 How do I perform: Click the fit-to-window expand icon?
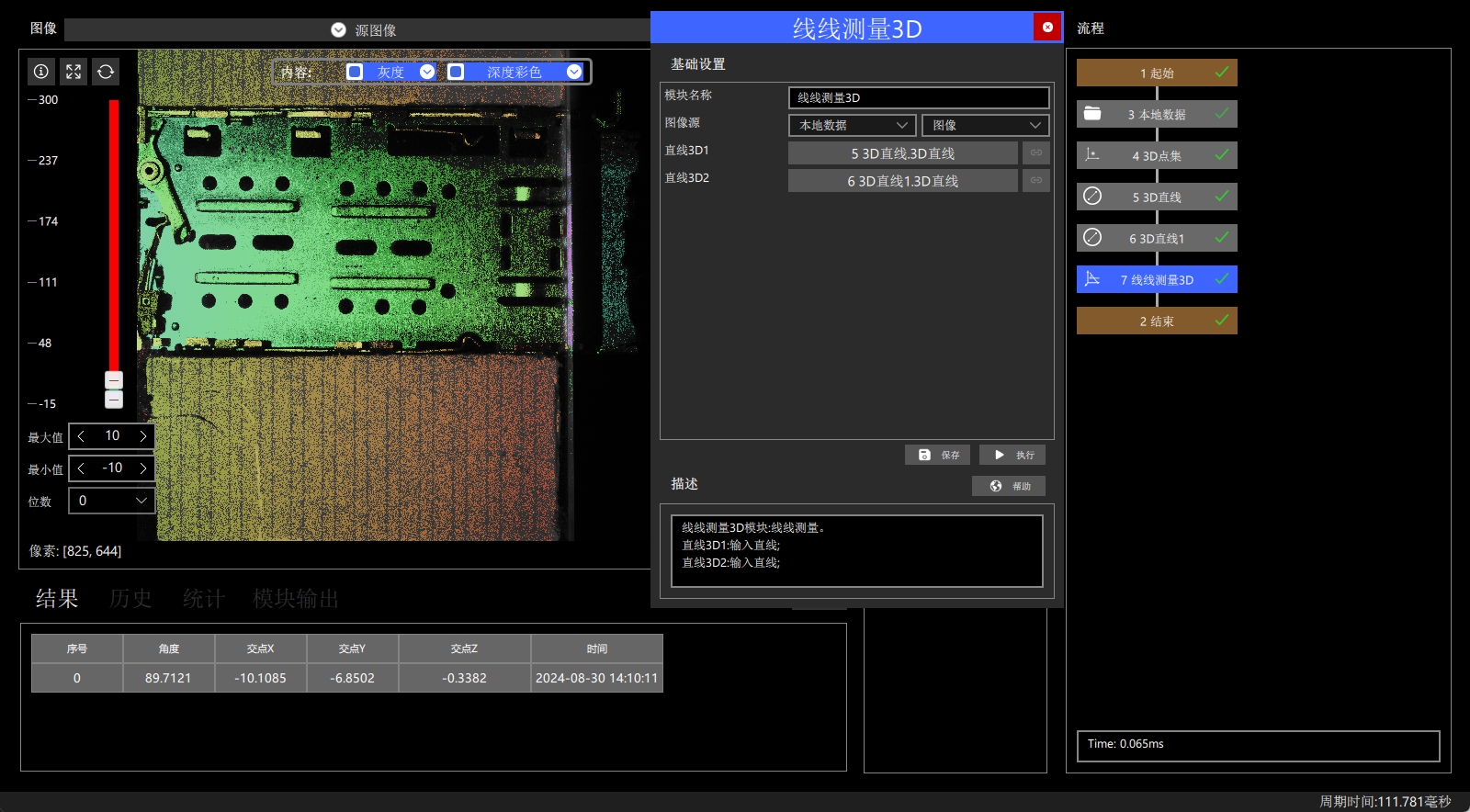73,72
